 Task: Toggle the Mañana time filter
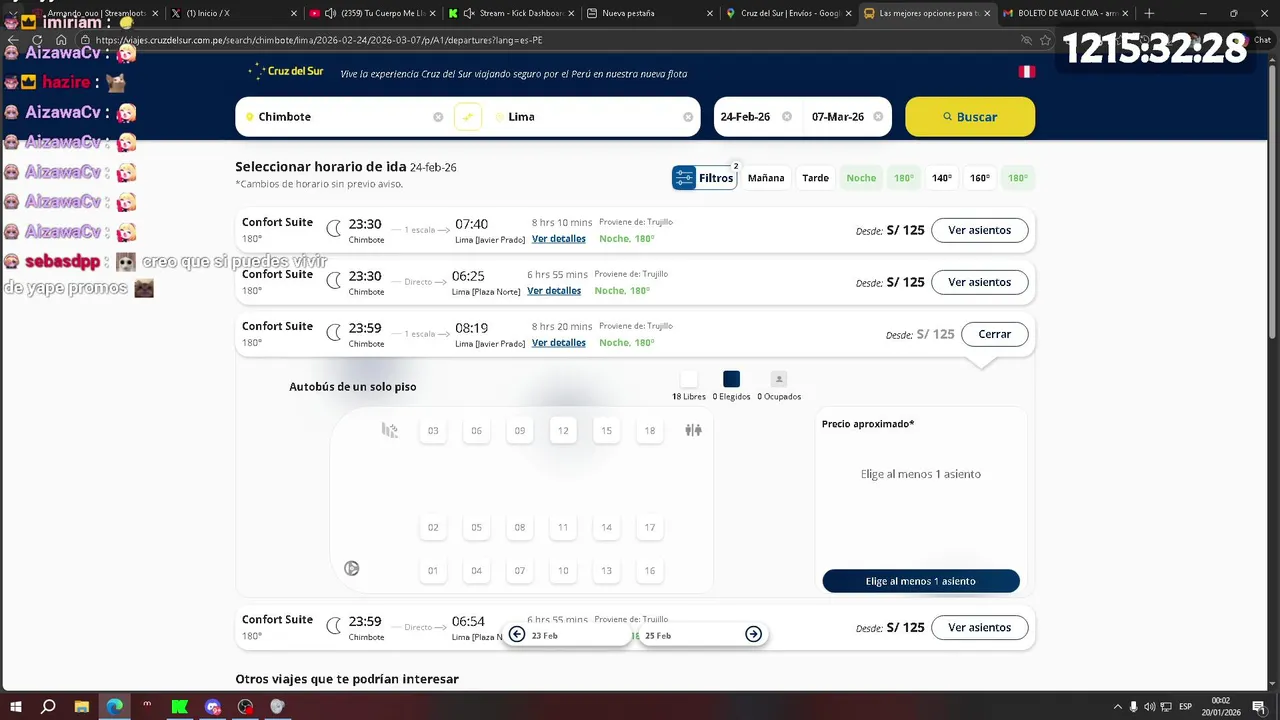766,178
